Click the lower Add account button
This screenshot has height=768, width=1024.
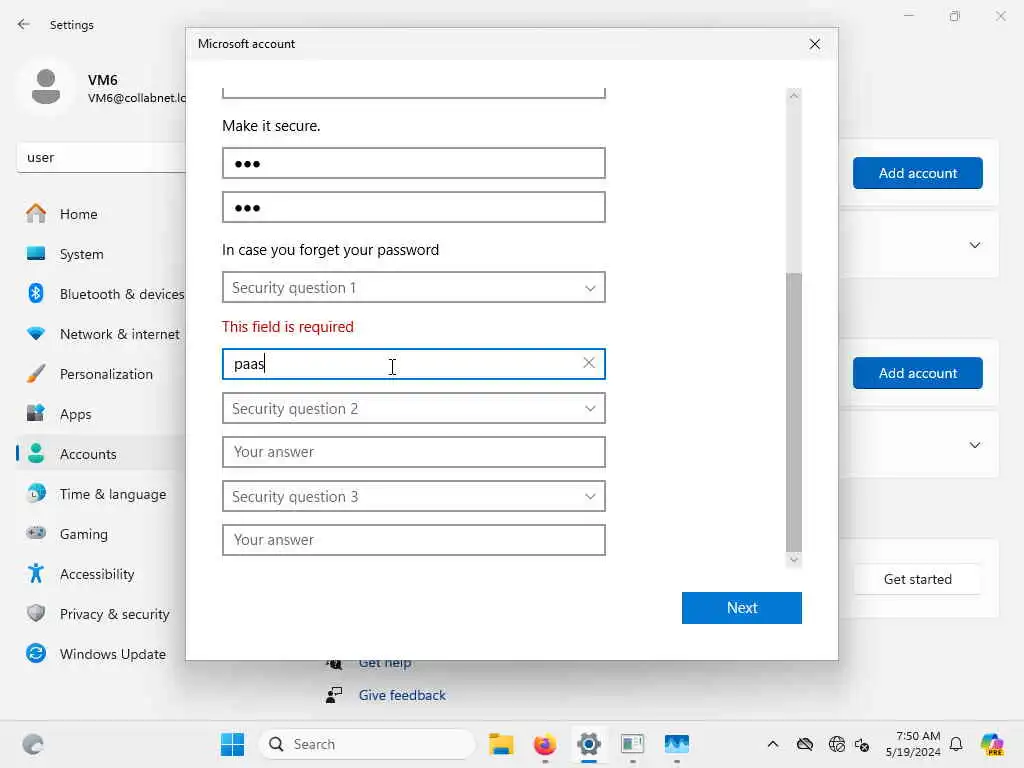[x=917, y=373]
